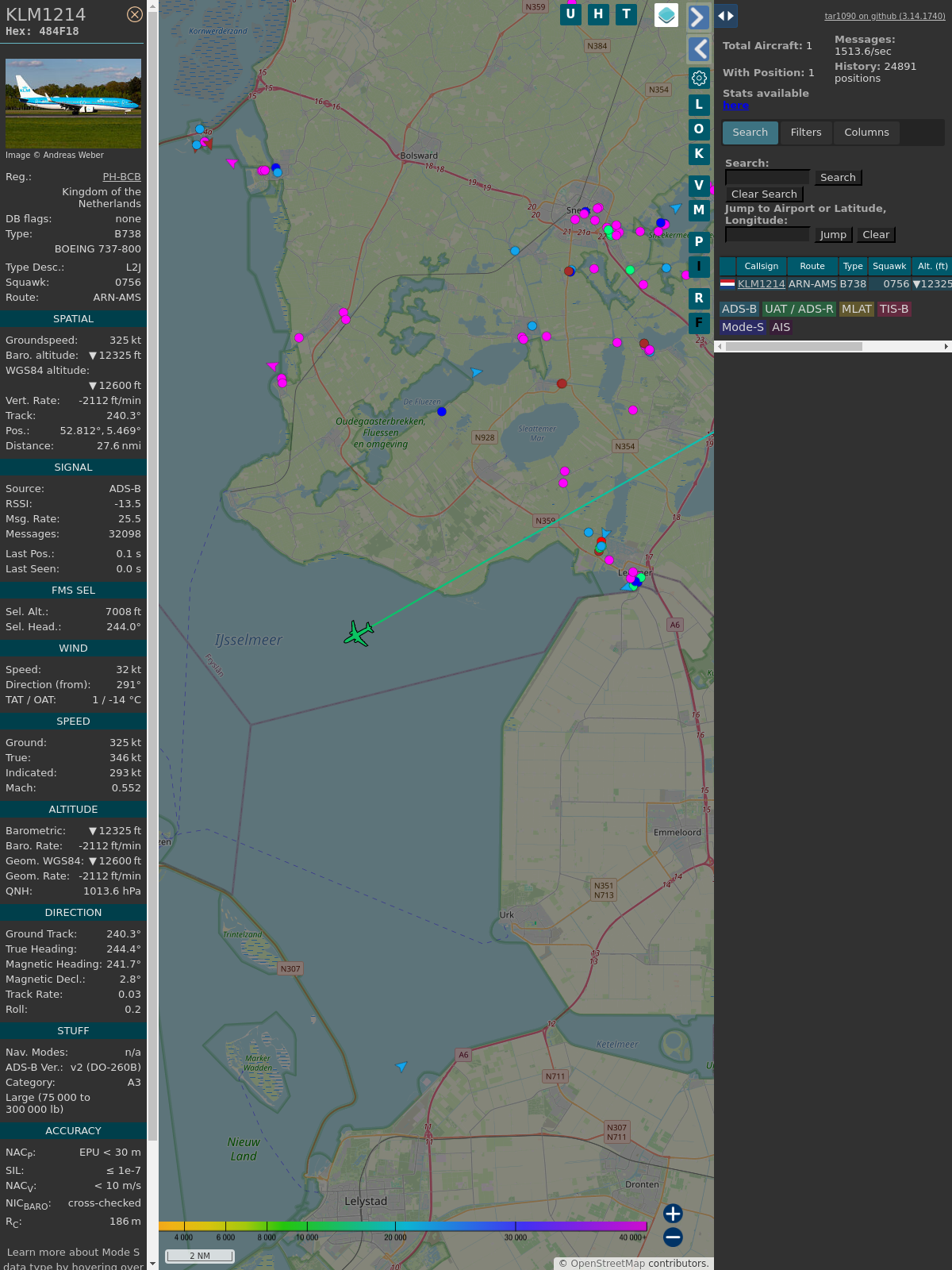Viewport: 952px width, 1270px height.
Task: Zoom out the map with minus
Action: point(673,1237)
